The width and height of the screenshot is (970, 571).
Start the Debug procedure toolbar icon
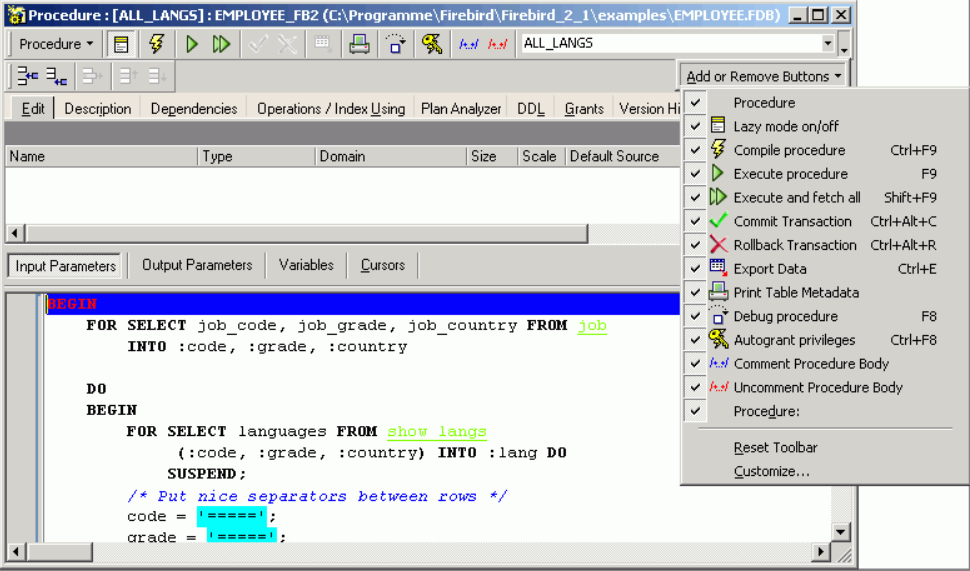pyautogui.click(x=395, y=44)
